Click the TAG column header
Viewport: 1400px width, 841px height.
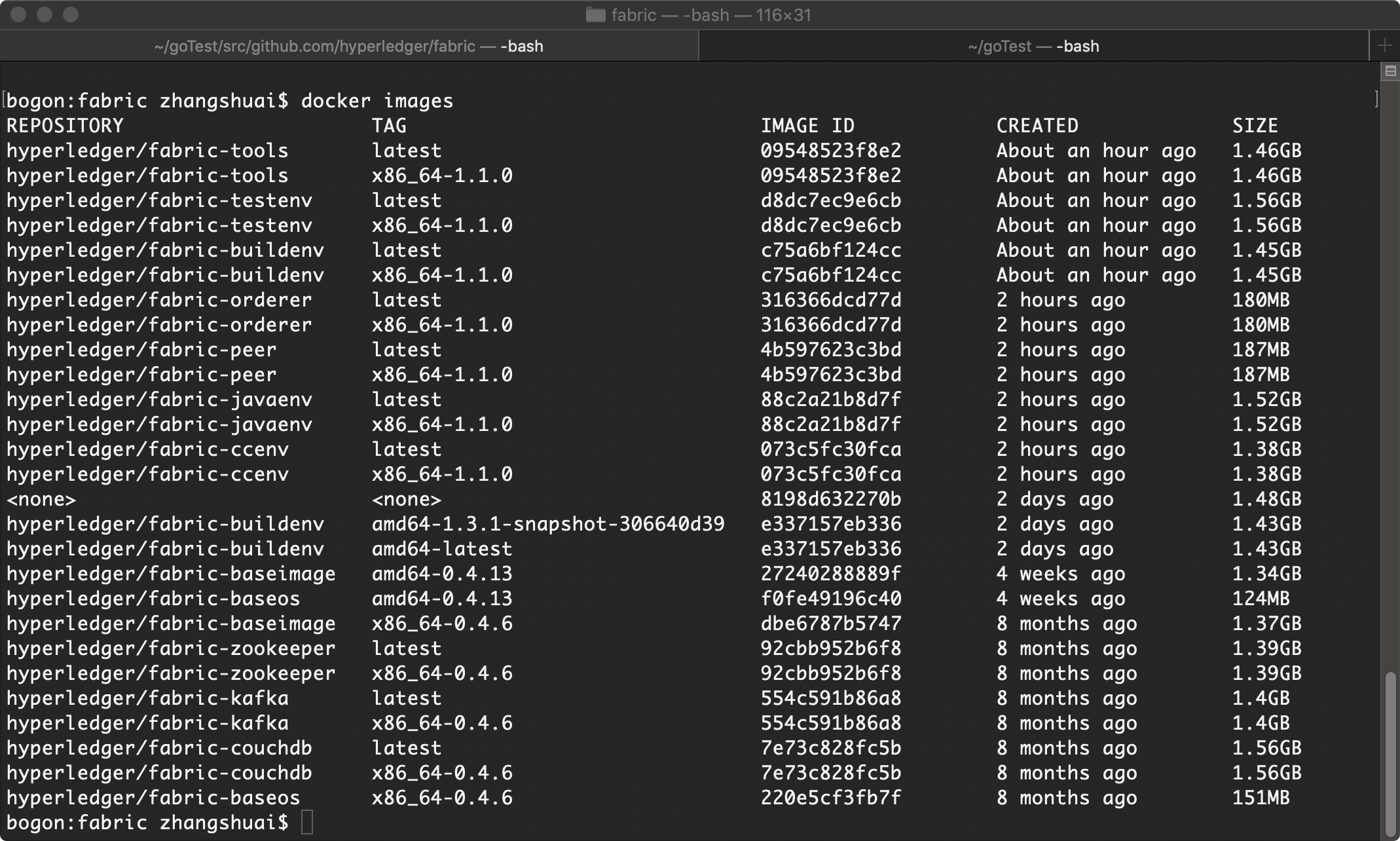[x=389, y=126]
